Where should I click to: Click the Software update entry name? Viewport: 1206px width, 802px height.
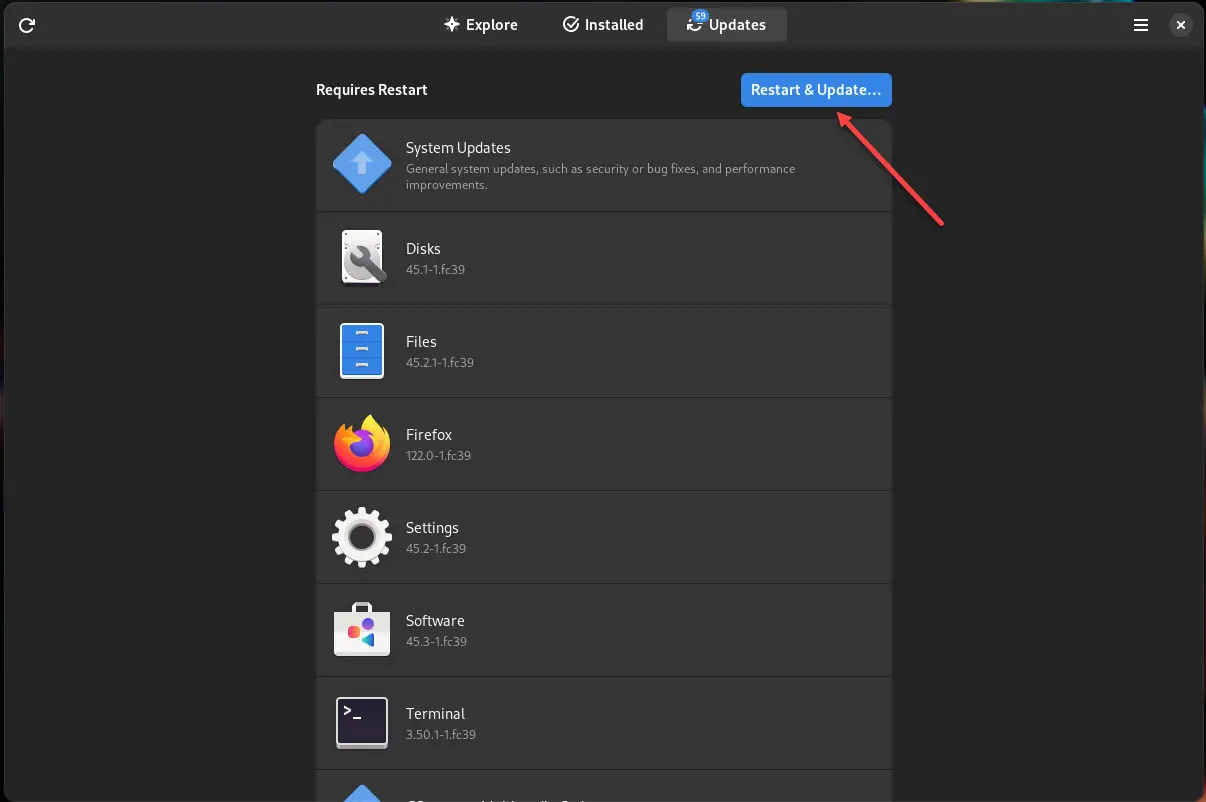tap(435, 621)
